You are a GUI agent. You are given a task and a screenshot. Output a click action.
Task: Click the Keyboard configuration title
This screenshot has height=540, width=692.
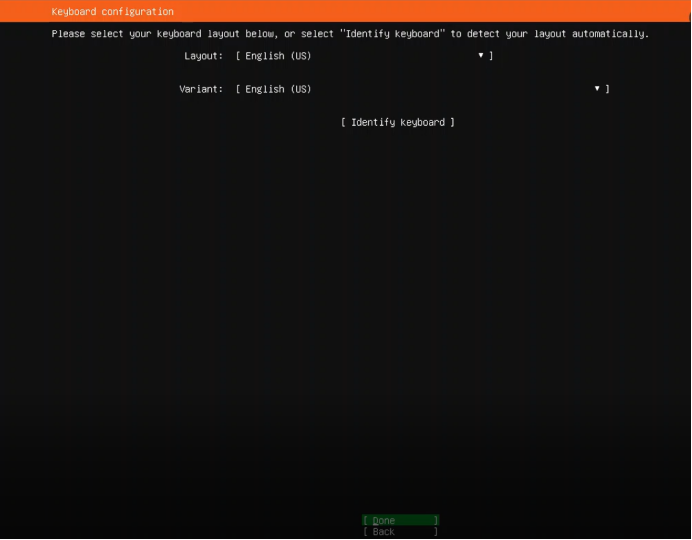(x=112, y=12)
